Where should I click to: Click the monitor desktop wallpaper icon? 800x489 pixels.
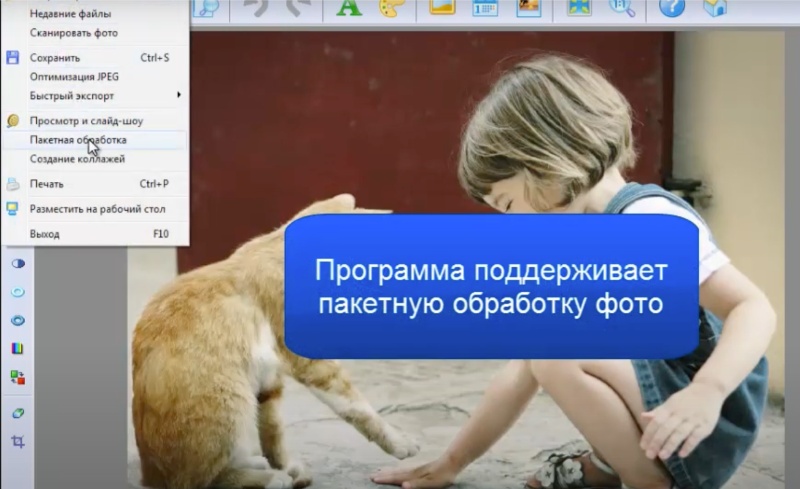13,209
